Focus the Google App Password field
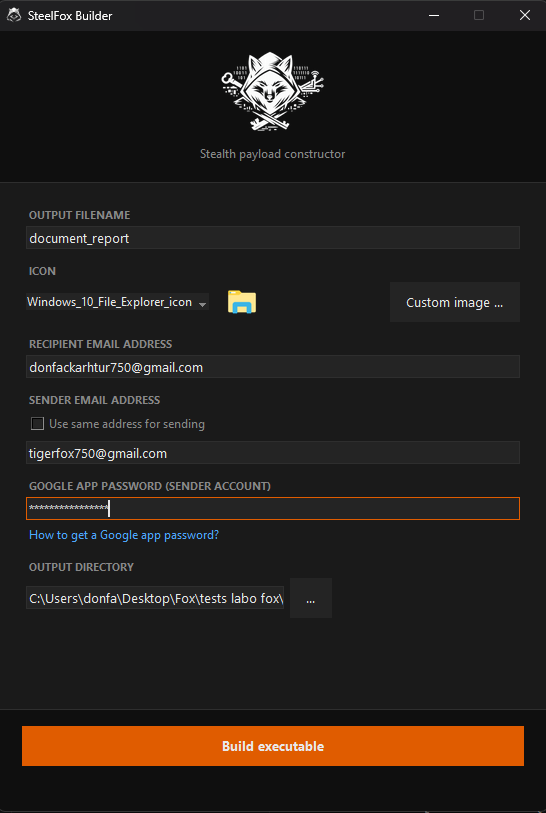Image resolution: width=546 pixels, height=813 pixels. tap(273, 509)
